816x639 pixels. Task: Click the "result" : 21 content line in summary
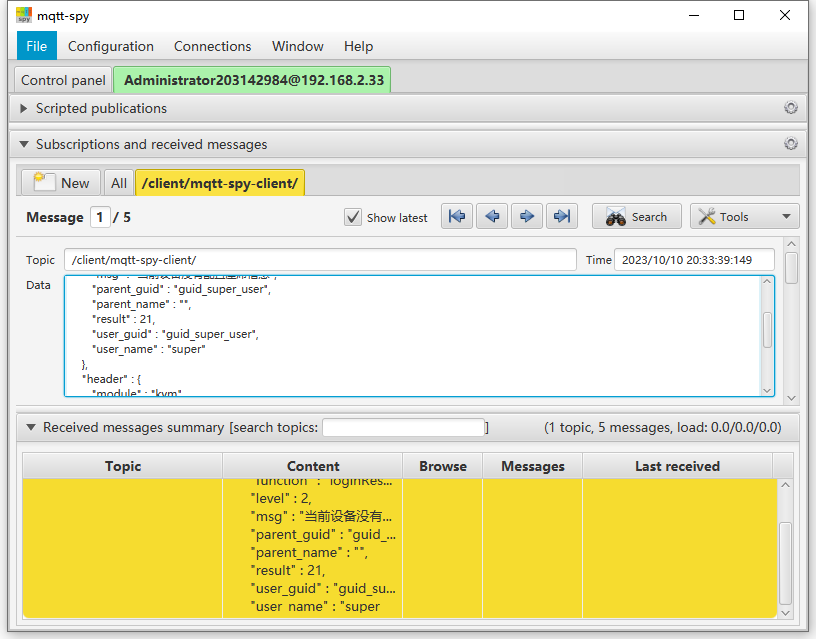pos(288,570)
